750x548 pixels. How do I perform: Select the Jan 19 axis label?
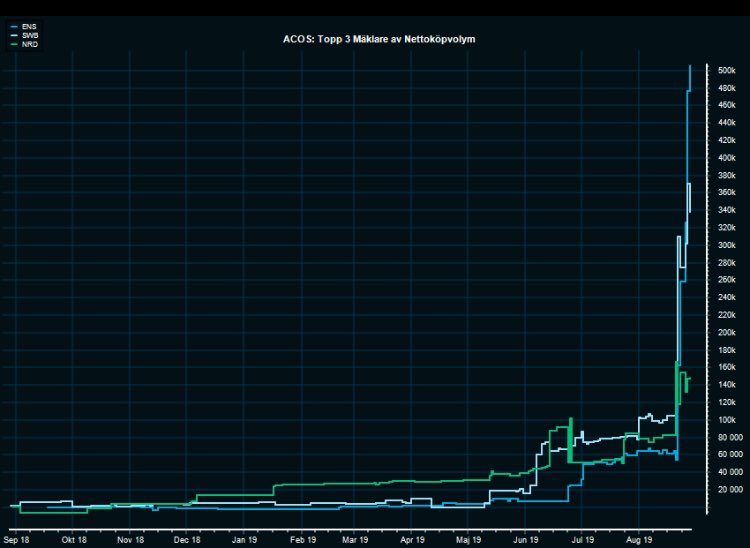244,540
